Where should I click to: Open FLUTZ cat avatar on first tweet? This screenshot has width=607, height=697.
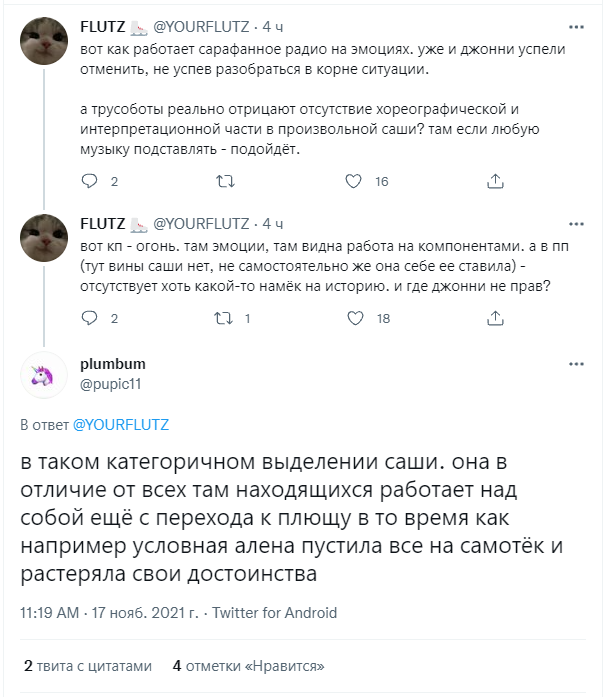point(44,42)
